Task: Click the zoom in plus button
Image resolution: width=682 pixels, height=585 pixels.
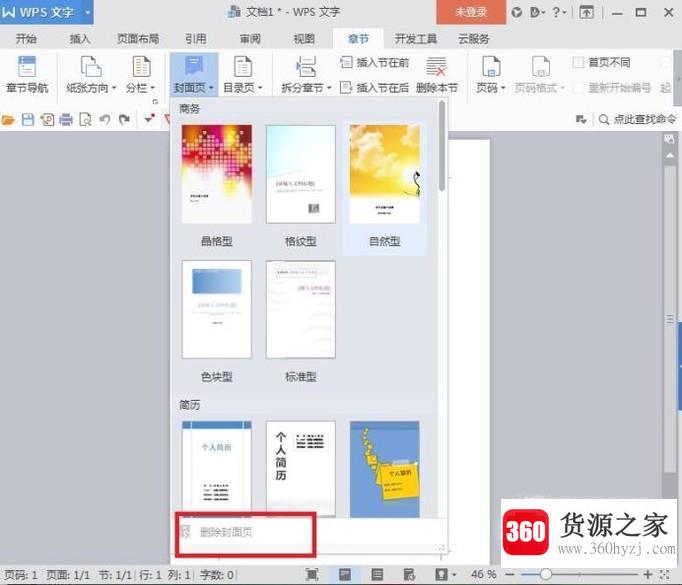Action: coord(647,575)
